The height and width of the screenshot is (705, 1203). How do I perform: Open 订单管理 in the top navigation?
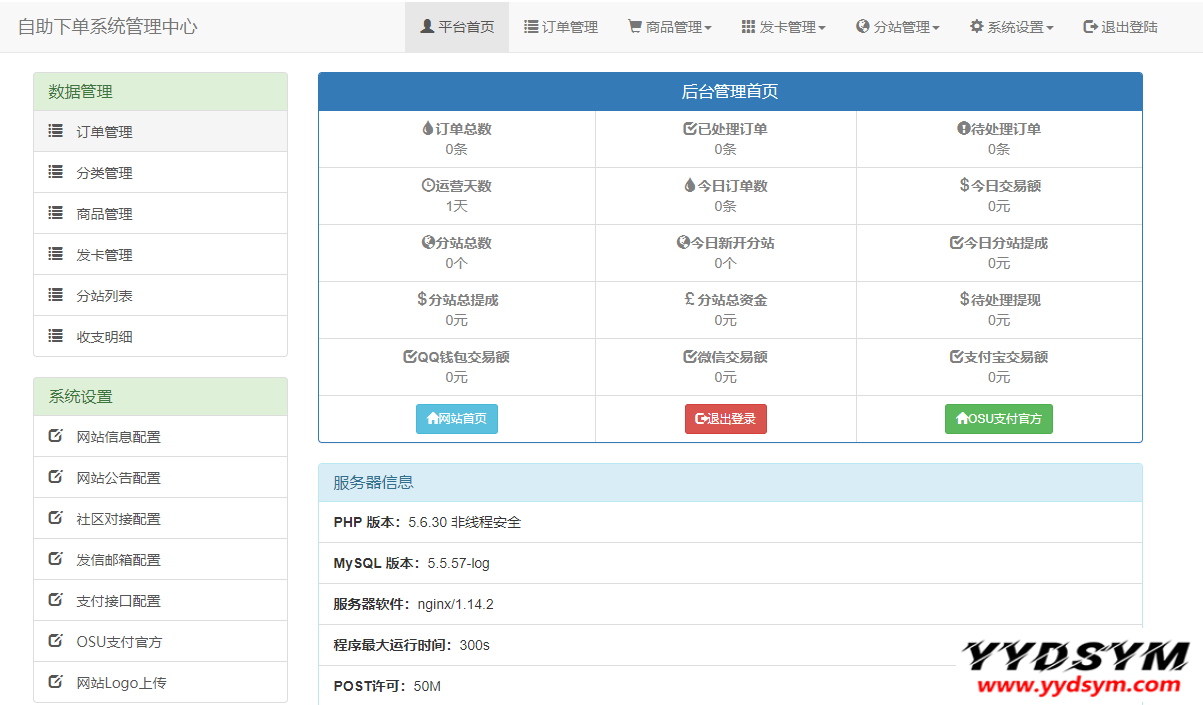(x=560, y=27)
